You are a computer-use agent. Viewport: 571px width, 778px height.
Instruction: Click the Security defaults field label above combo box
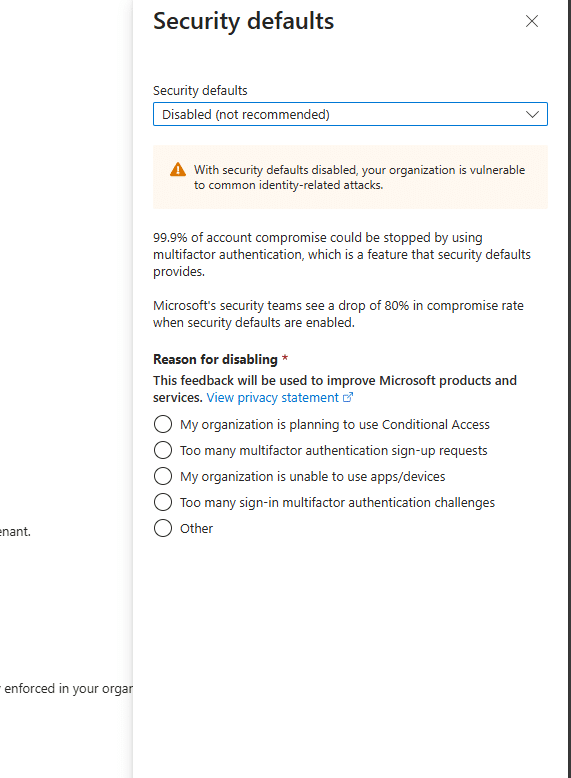click(200, 90)
